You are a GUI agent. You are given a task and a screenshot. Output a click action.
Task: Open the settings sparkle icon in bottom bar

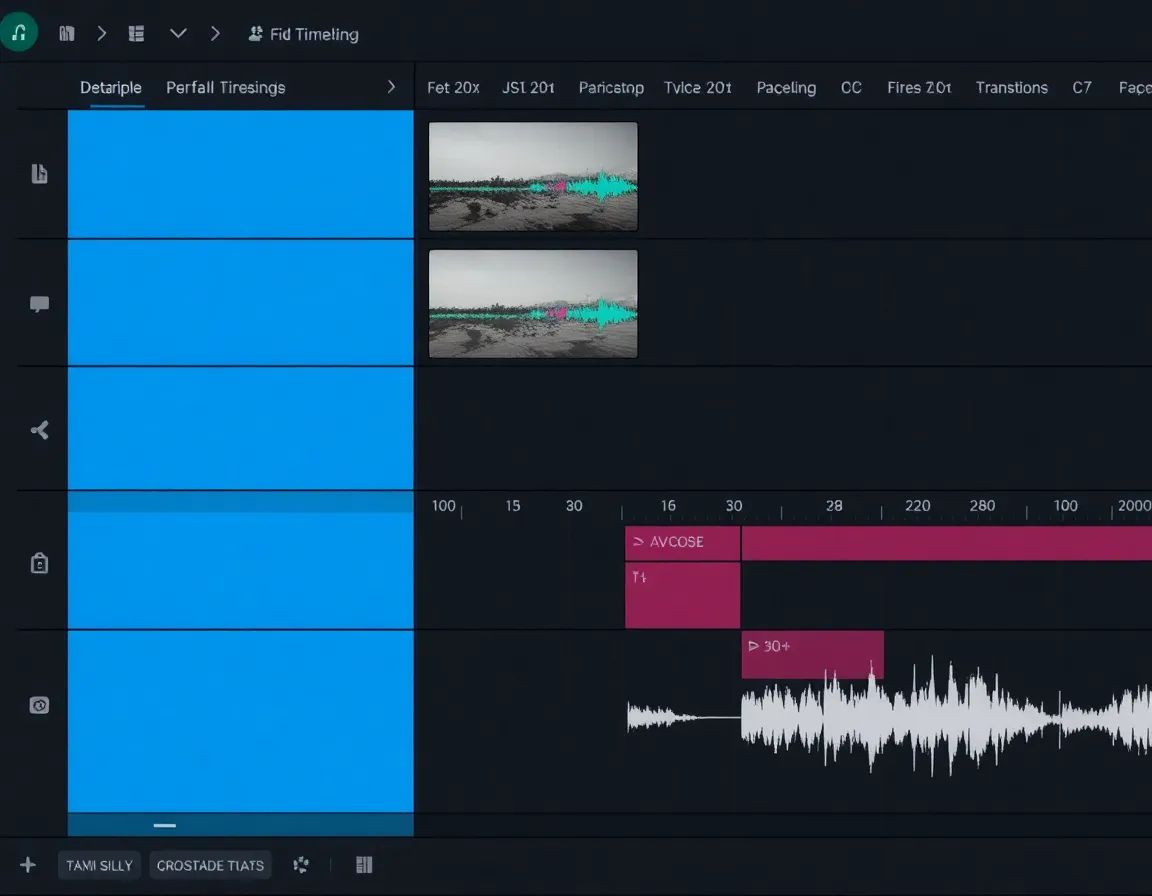click(300, 864)
